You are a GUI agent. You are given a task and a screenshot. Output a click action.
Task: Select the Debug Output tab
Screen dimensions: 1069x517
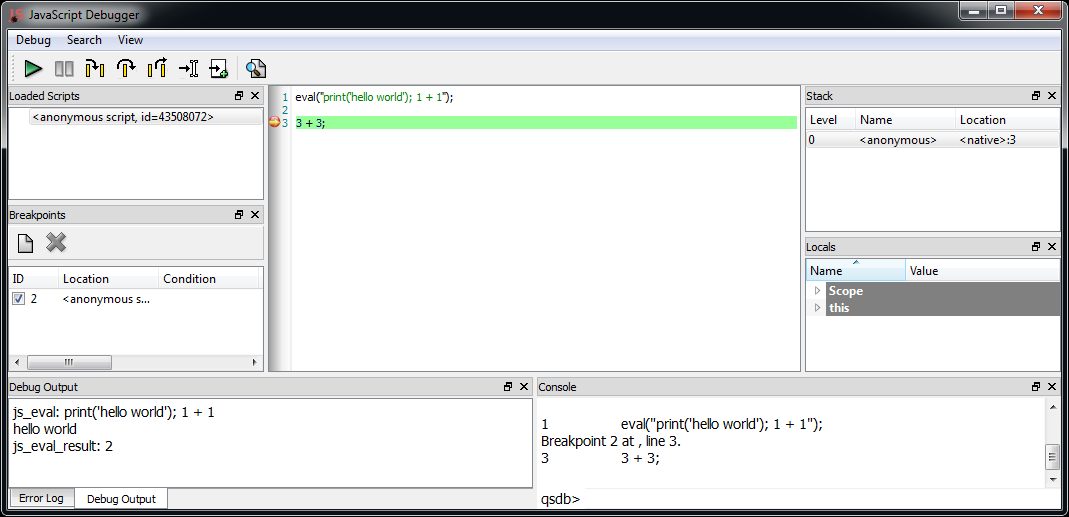click(x=121, y=499)
